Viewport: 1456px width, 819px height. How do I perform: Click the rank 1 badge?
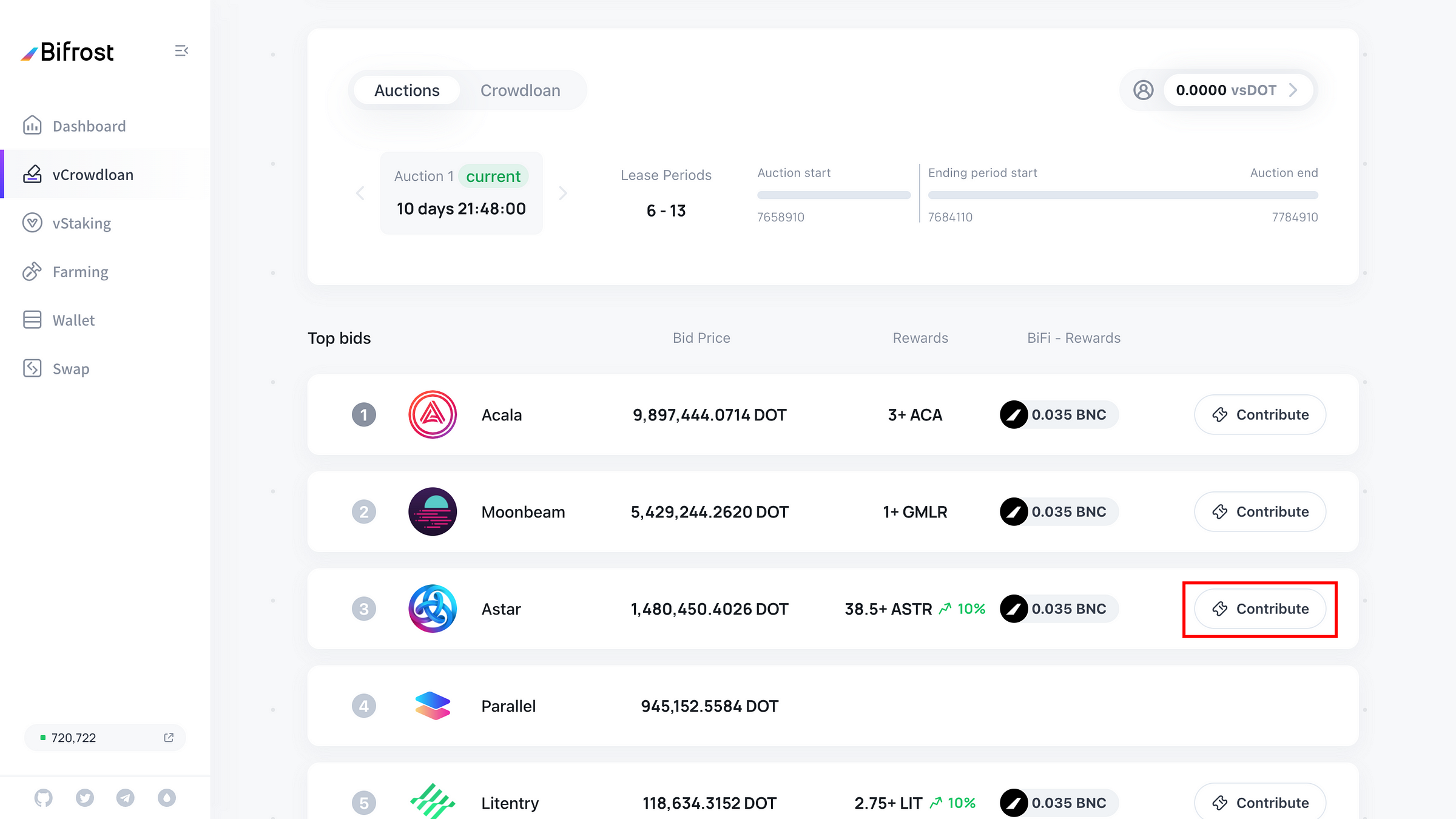point(364,414)
